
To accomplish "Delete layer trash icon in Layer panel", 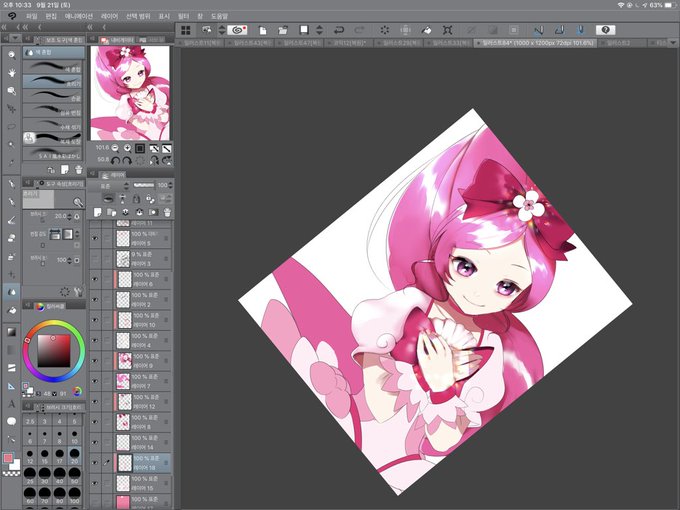I will pos(167,212).
